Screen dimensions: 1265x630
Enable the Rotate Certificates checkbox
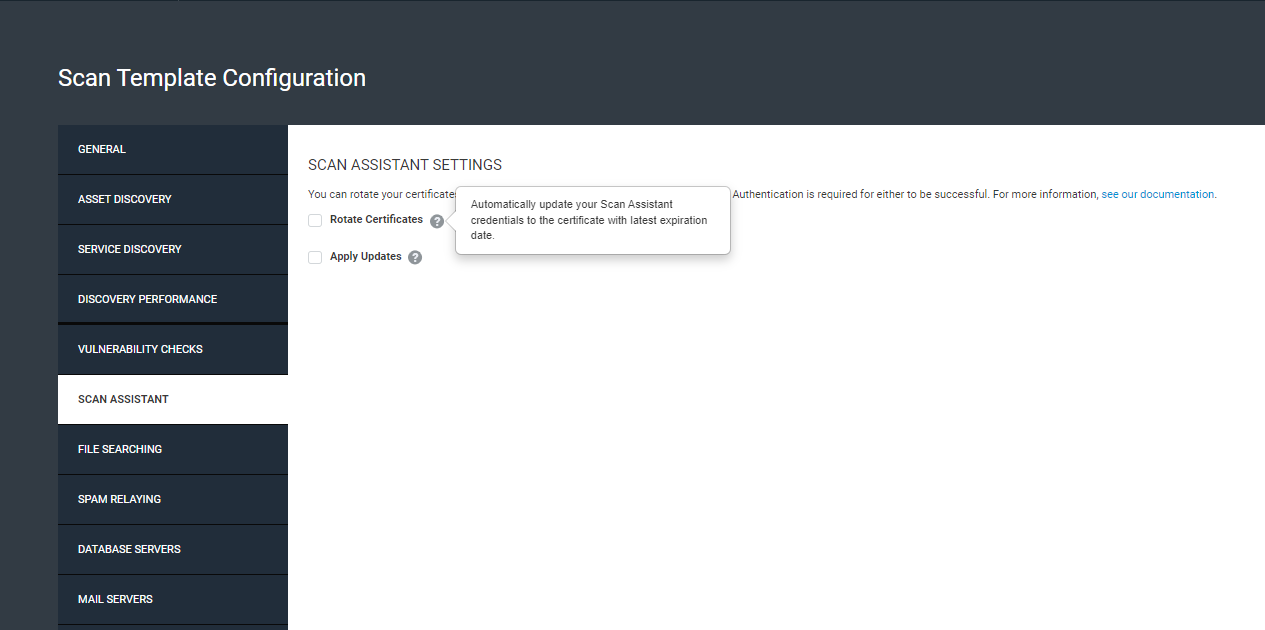(x=315, y=221)
